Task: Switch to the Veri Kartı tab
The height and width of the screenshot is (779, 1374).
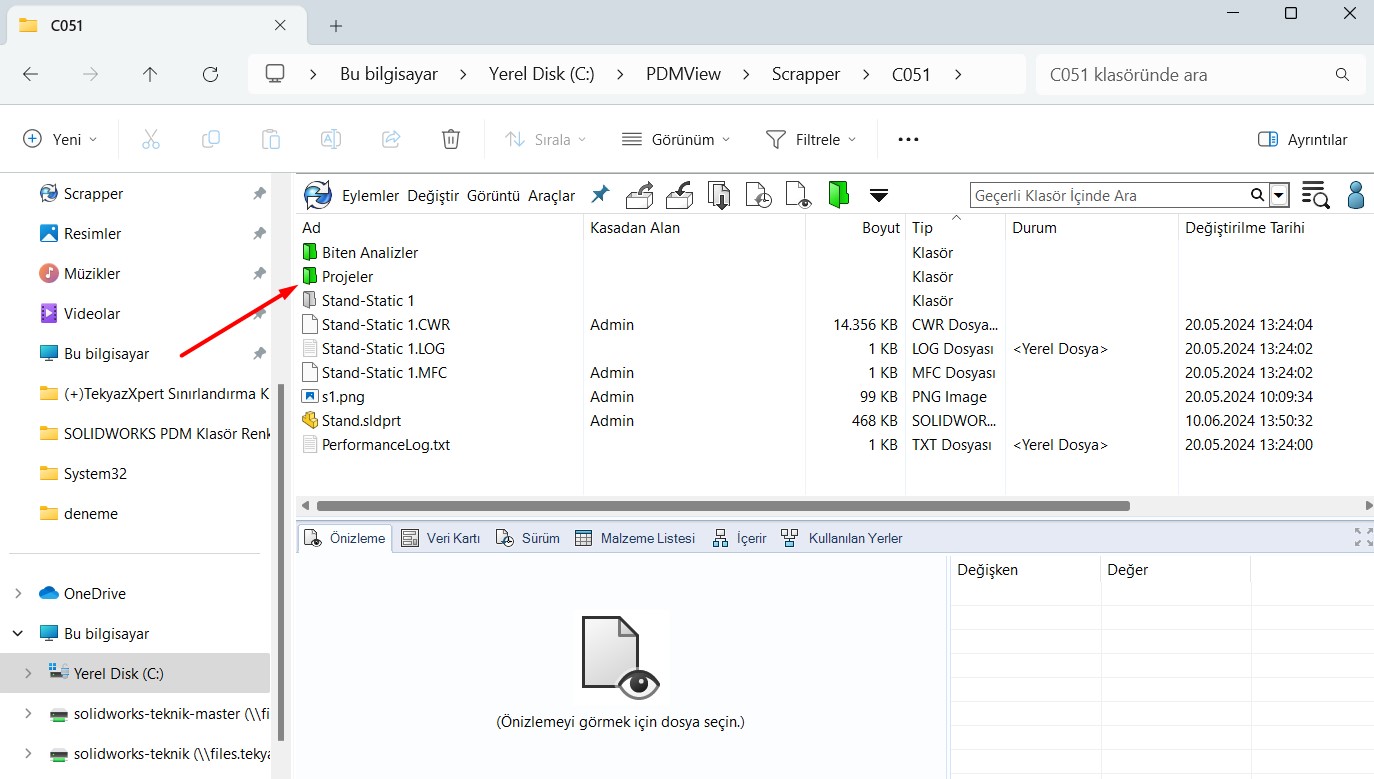Action: (441, 538)
